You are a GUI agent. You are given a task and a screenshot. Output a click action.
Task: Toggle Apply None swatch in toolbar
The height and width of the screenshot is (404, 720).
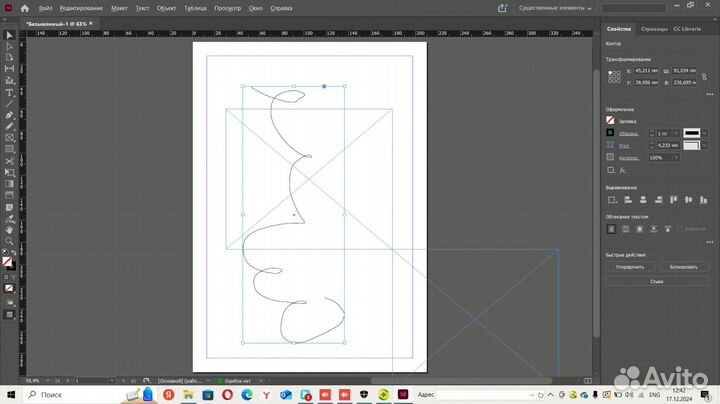[9, 288]
